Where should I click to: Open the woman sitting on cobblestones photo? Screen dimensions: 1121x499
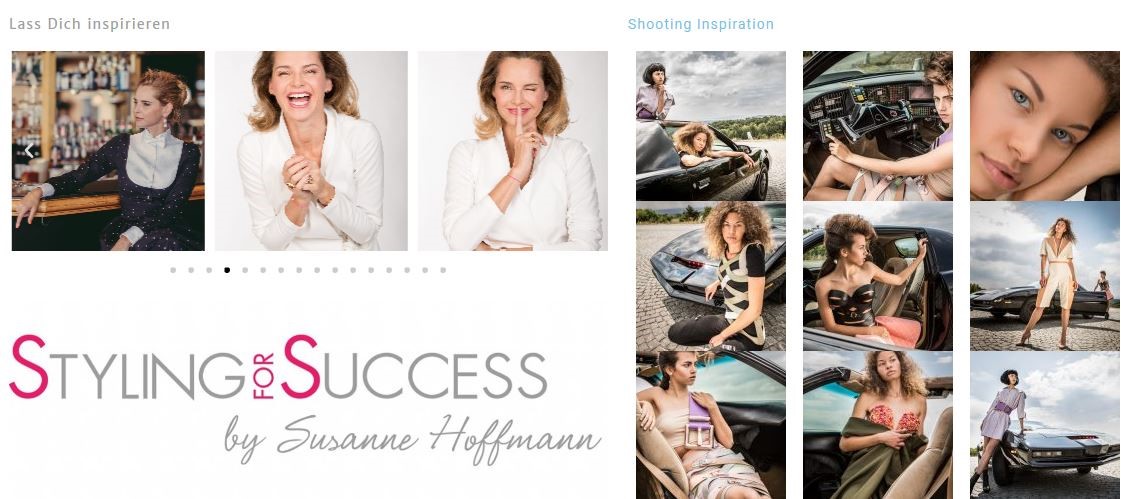click(711, 276)
